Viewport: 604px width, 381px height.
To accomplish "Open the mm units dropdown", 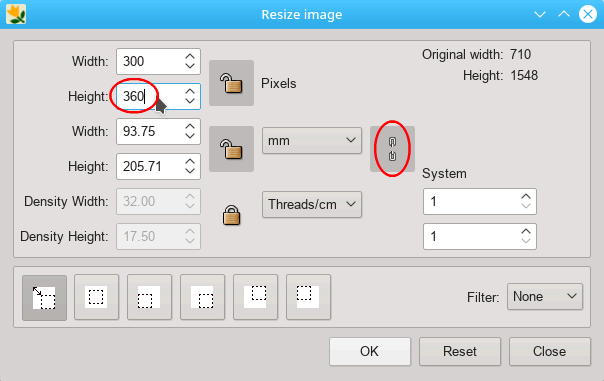I will (312, 141).
